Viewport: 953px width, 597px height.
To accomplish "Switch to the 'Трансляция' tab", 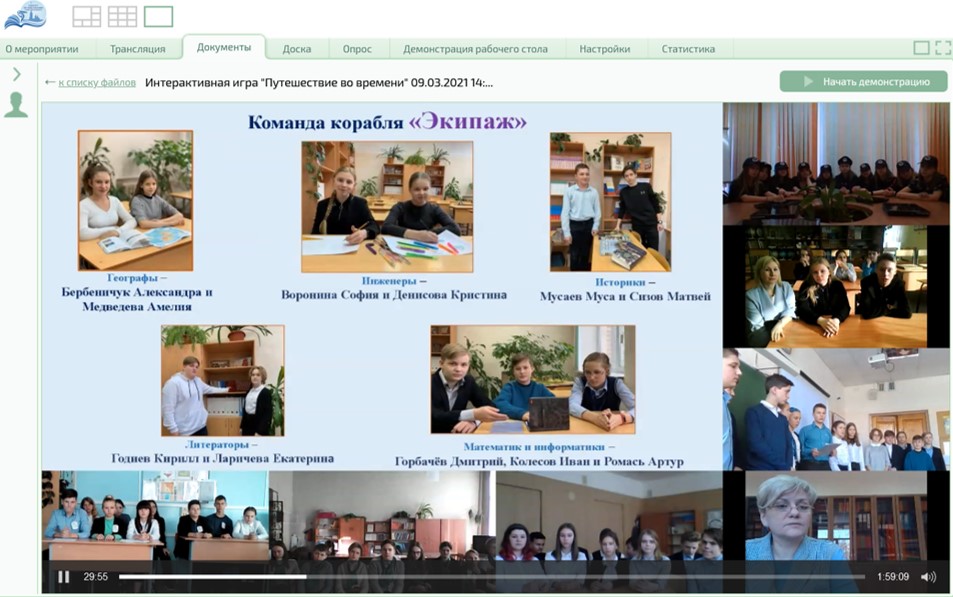I will (x=138, y=49).
